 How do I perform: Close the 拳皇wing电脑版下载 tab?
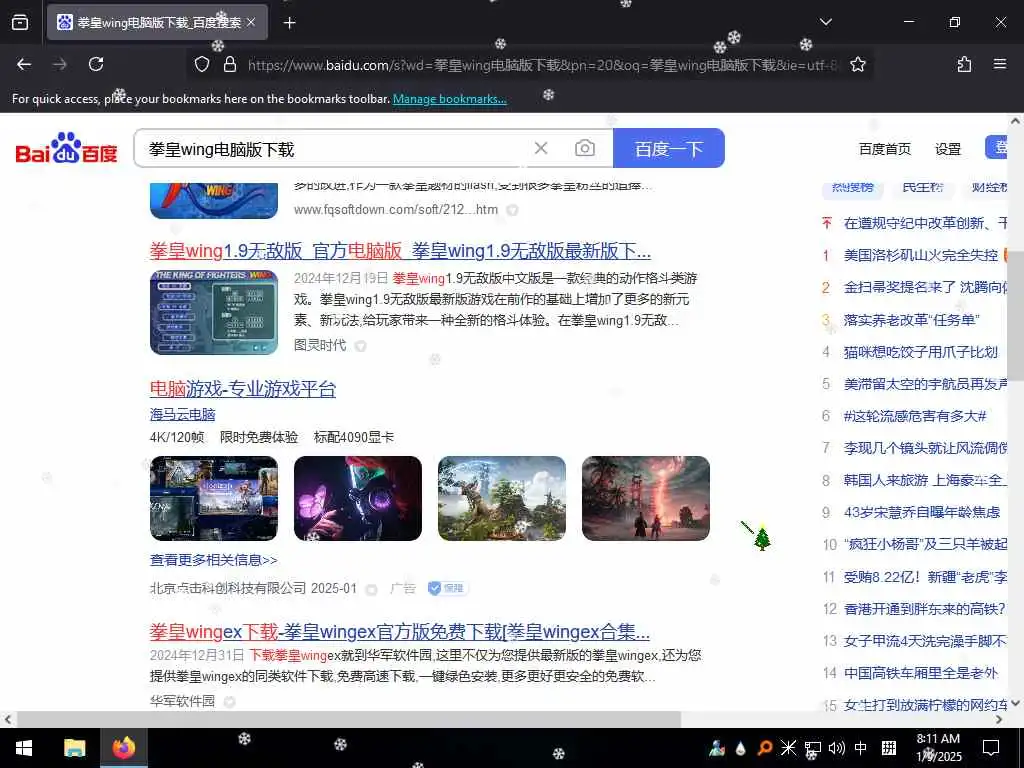point(251,22)
